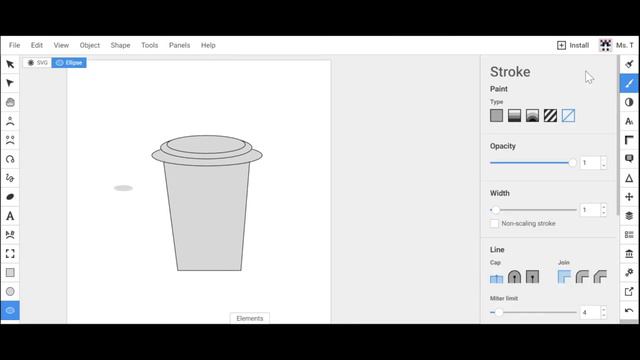Viewport: 640px width, 360px height.
Task: Set stroke paint type to linear gradient
Action: point(514,116)
